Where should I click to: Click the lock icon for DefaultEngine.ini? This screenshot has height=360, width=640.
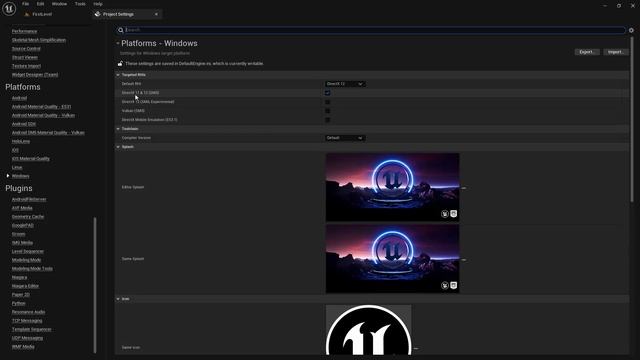pos(120,63)
